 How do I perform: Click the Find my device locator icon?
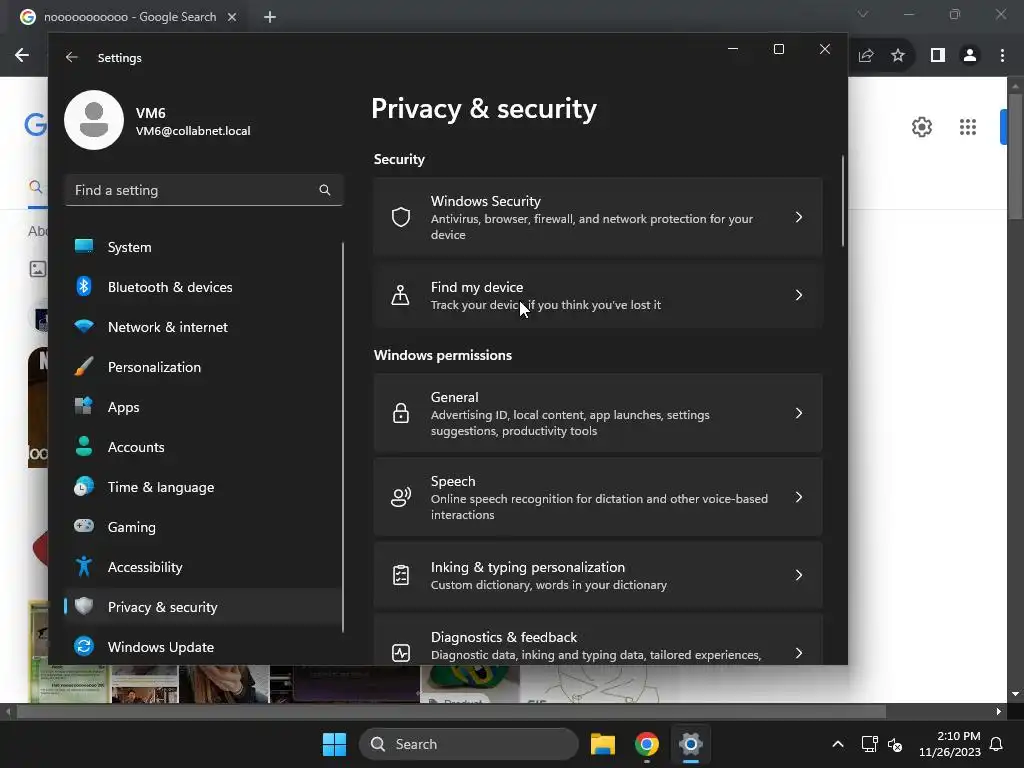coord(400,295)
